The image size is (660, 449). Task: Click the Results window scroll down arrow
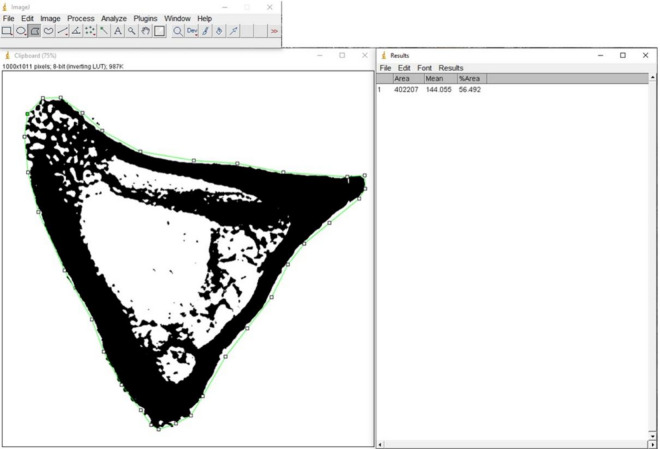tap(653, 435)
